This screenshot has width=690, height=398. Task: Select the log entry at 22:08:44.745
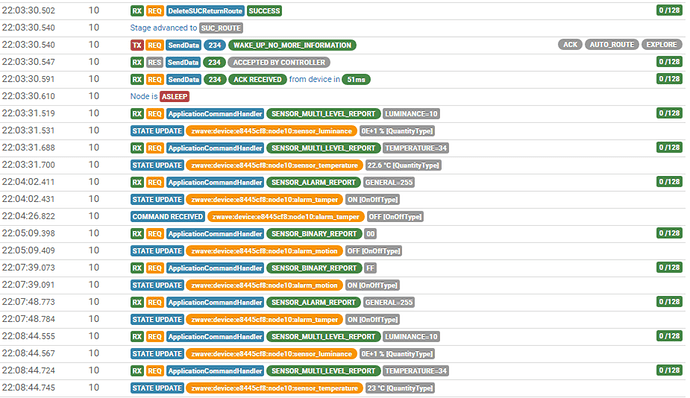[x=343, y=388]
